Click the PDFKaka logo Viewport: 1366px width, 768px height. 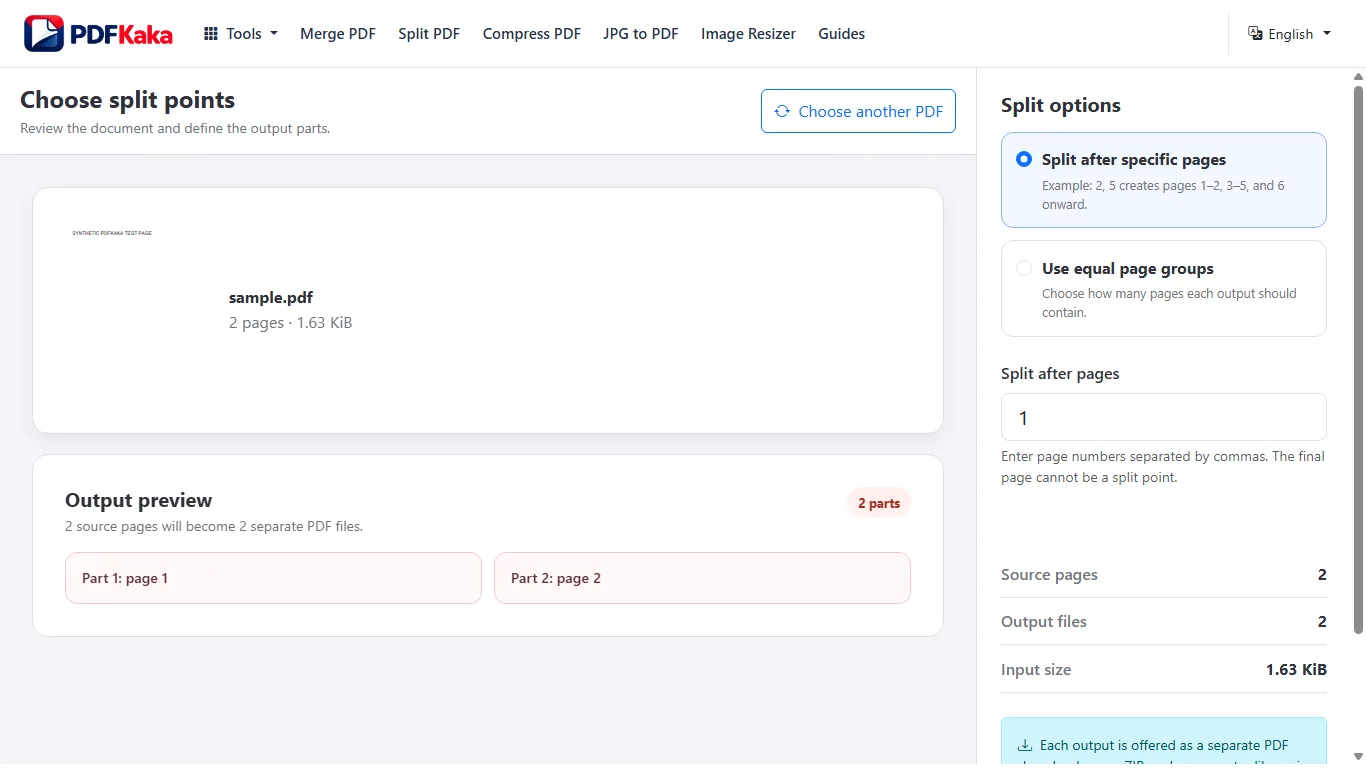(x=98, y=34)
